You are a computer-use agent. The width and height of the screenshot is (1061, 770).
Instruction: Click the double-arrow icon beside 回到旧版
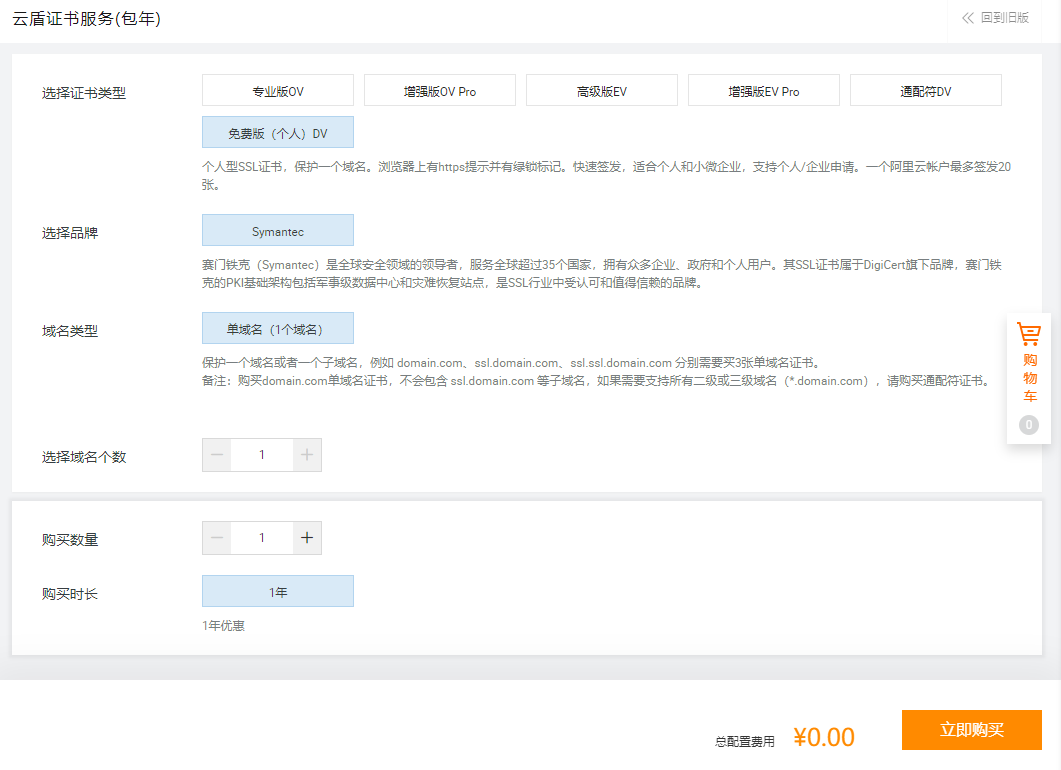coord(966,19)
